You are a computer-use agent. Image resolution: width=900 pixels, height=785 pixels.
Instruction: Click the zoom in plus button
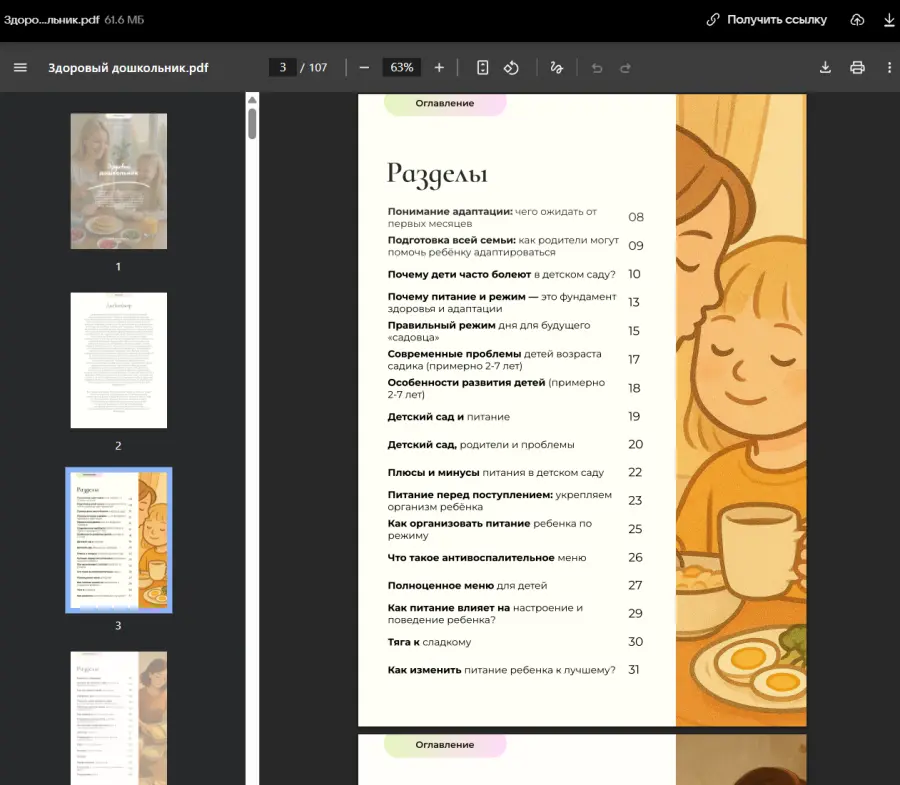439,68
